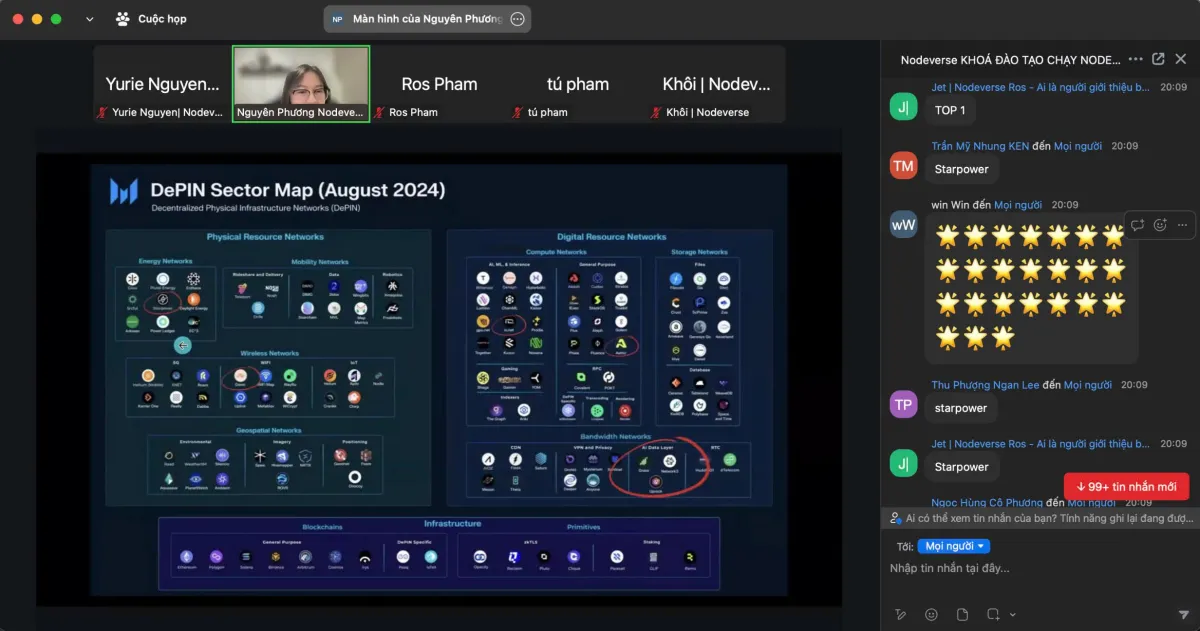Screen dimensions: 1200x631
Task: Click sender name Thu Phượng Ngan Lee
Action: tap(983, 385)
